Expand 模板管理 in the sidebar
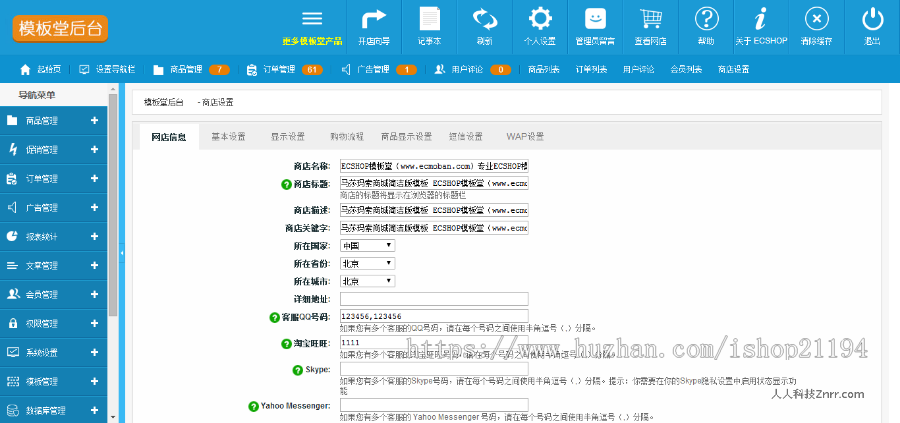Screen dimensions: 900x423 tap(95, 382)
